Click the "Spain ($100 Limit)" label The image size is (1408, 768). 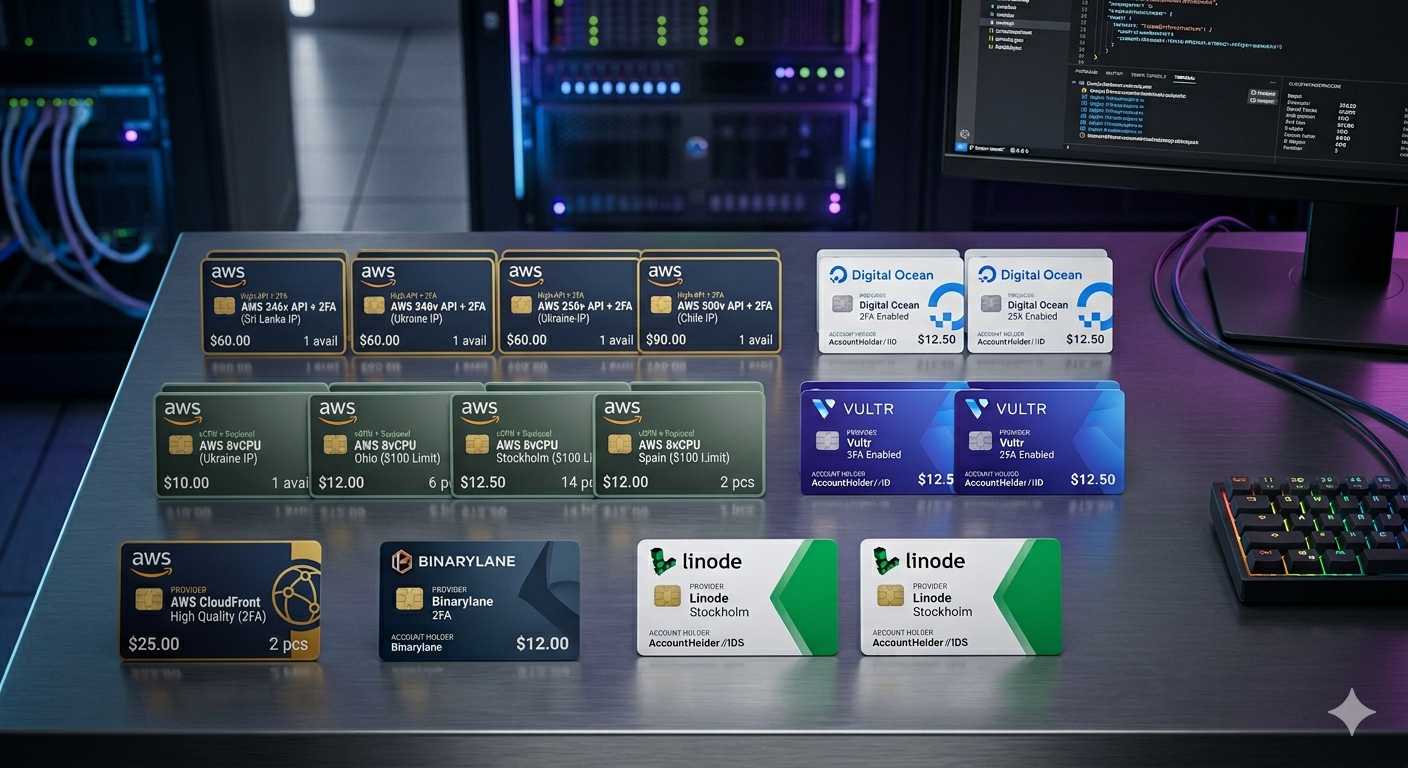click(x=684, y=458)
